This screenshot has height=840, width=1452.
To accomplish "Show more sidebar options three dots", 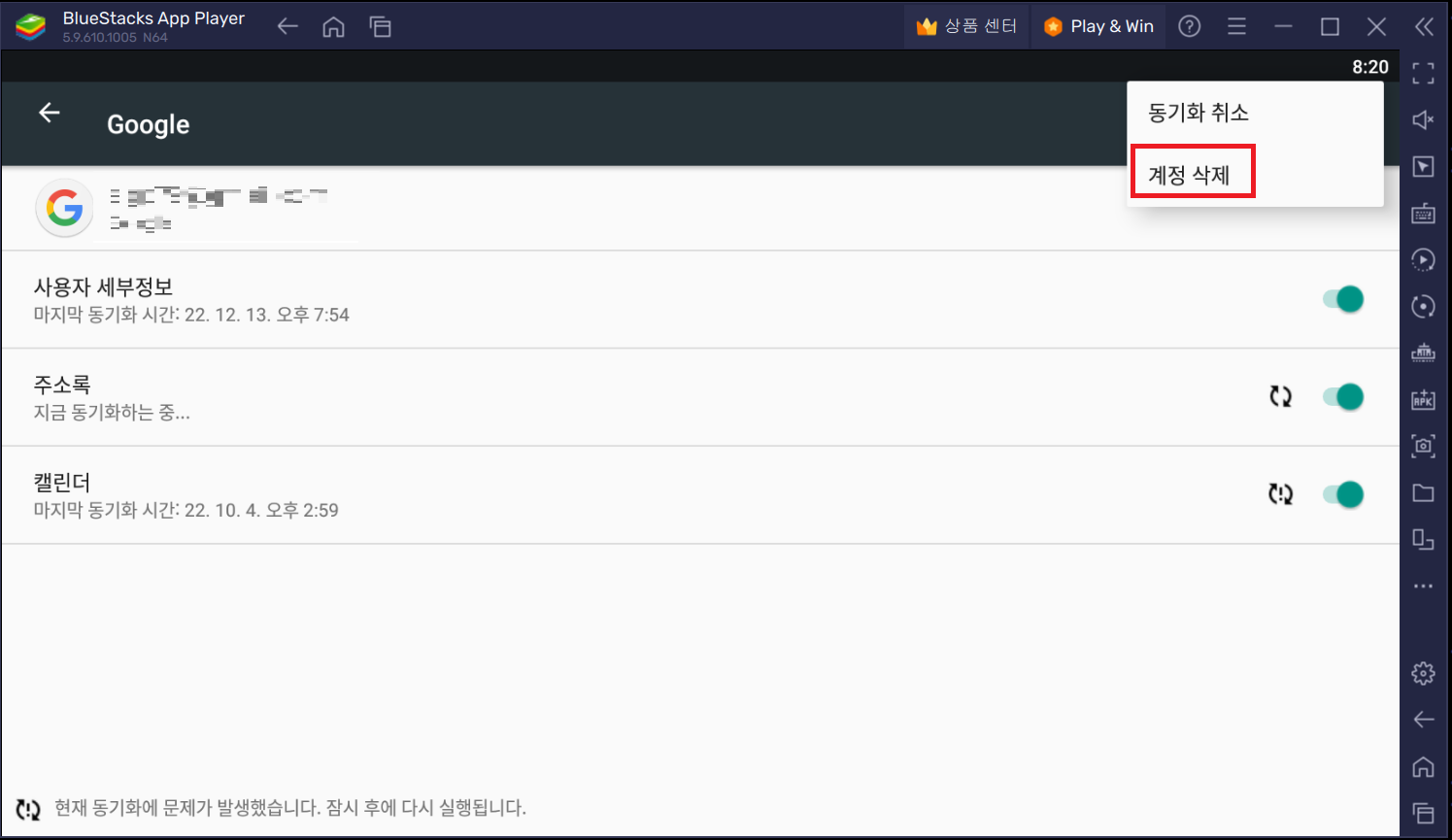I will (1424, 587).
